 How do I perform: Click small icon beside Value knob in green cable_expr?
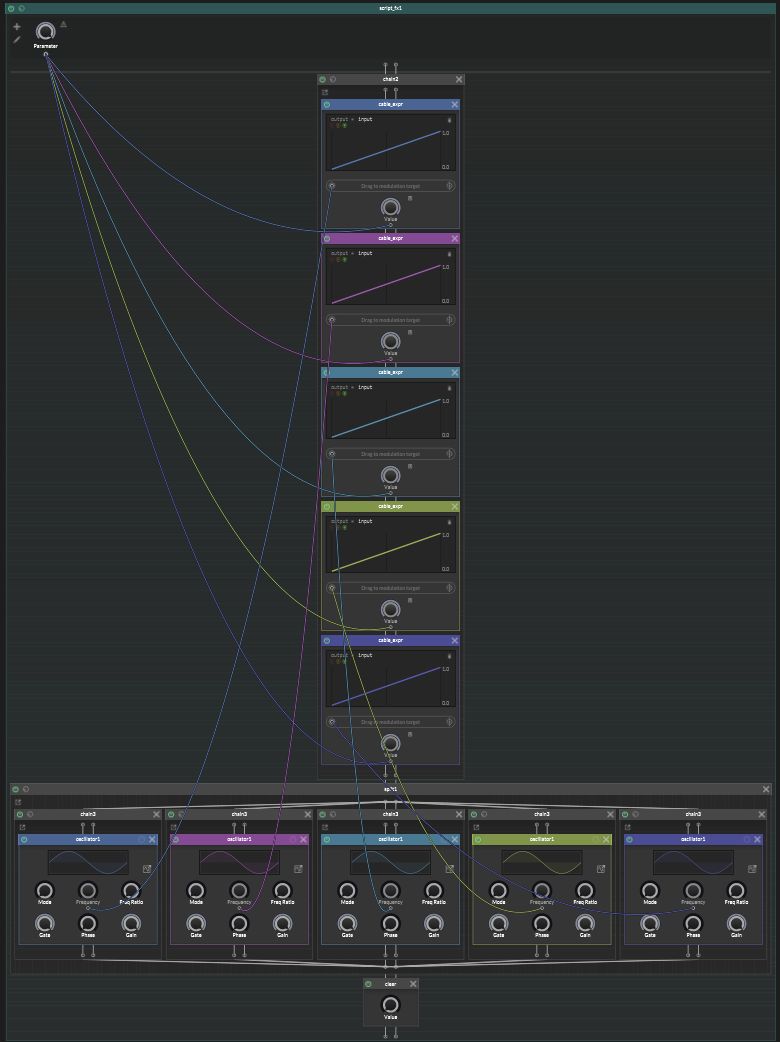410,600
